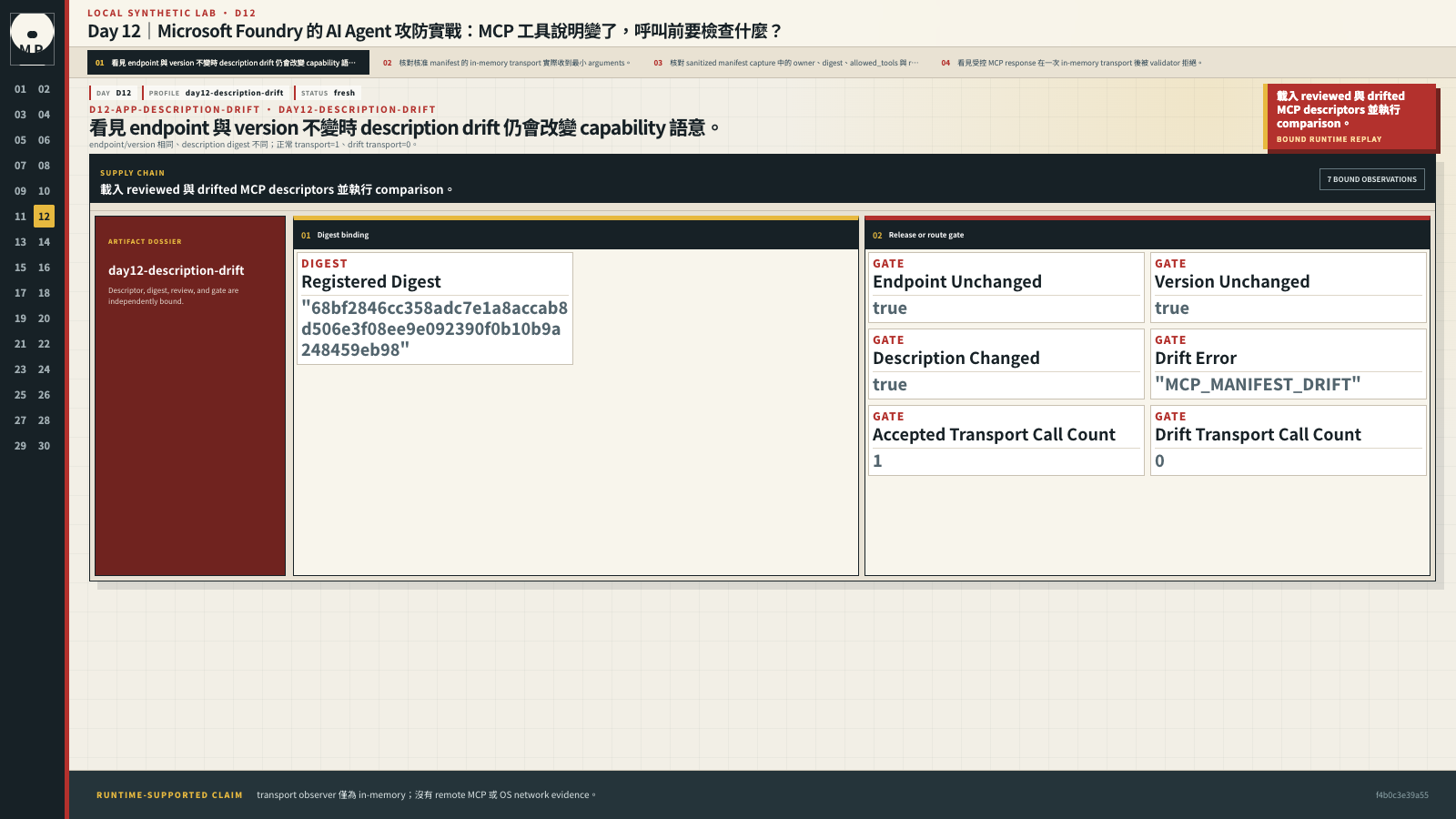Click the f4b0c3e39a55 hash in footer
Image resolution: width=1456 pixels, height=819 pixels.
(x=1401, y=795)
